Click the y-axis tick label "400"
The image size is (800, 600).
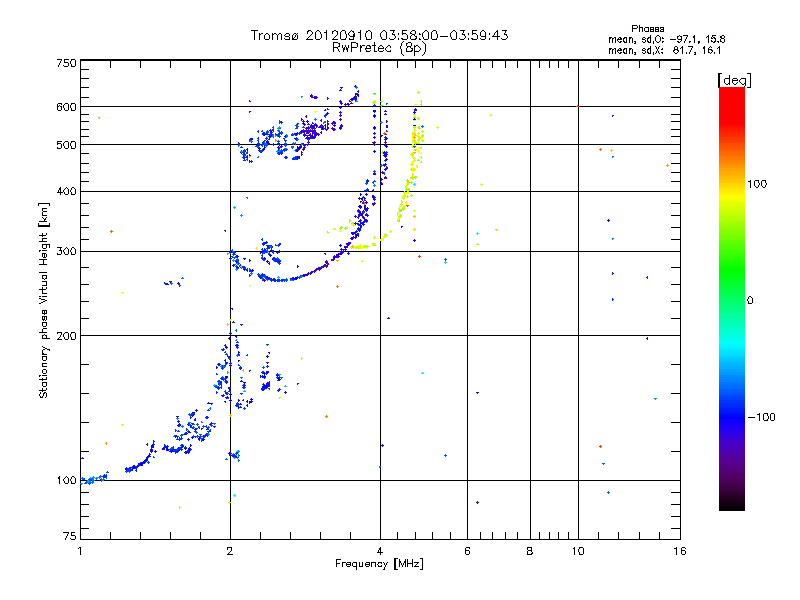point(66,191)
